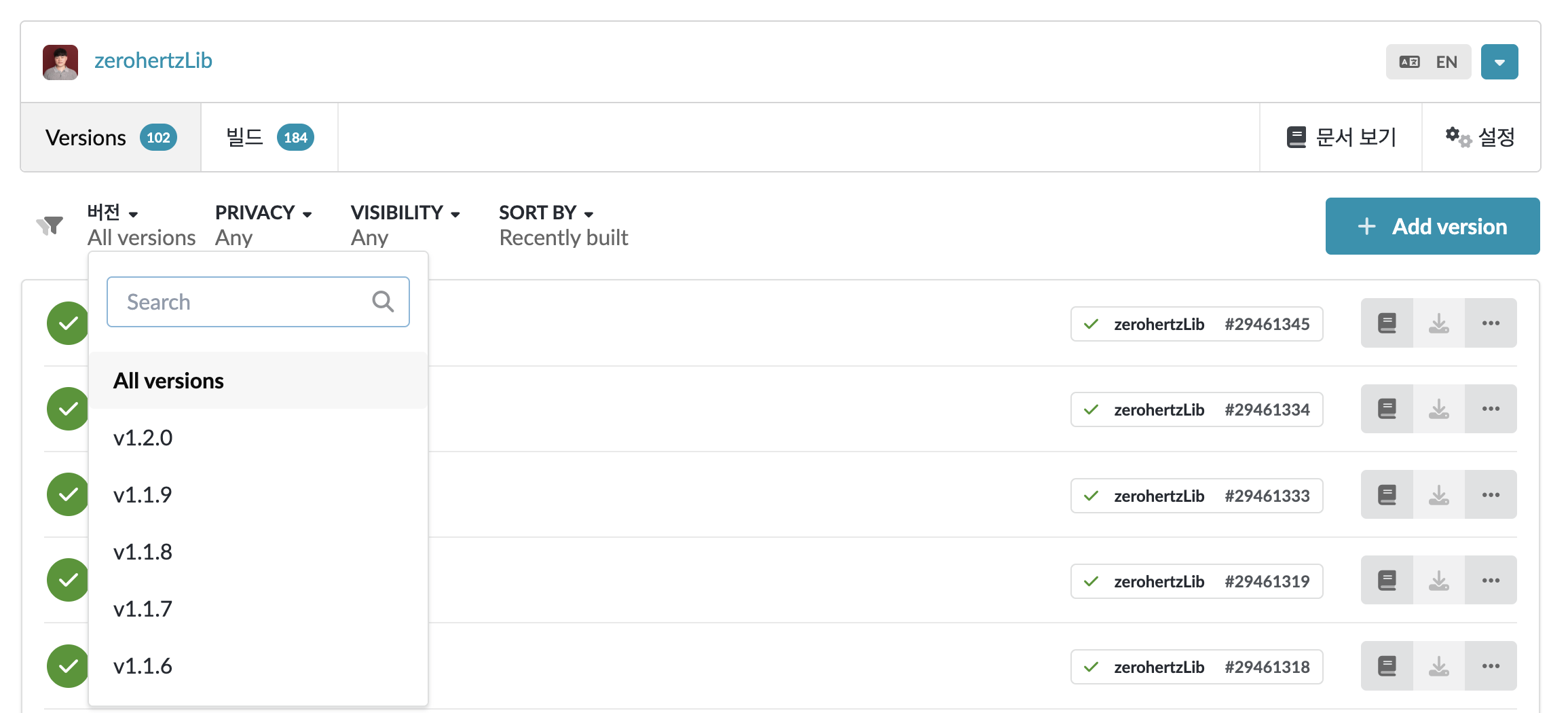Image resolution: width=1568 pixels, height=713 pixels.
Task: Focus the version Search field
Action: [x=258, y=301]
